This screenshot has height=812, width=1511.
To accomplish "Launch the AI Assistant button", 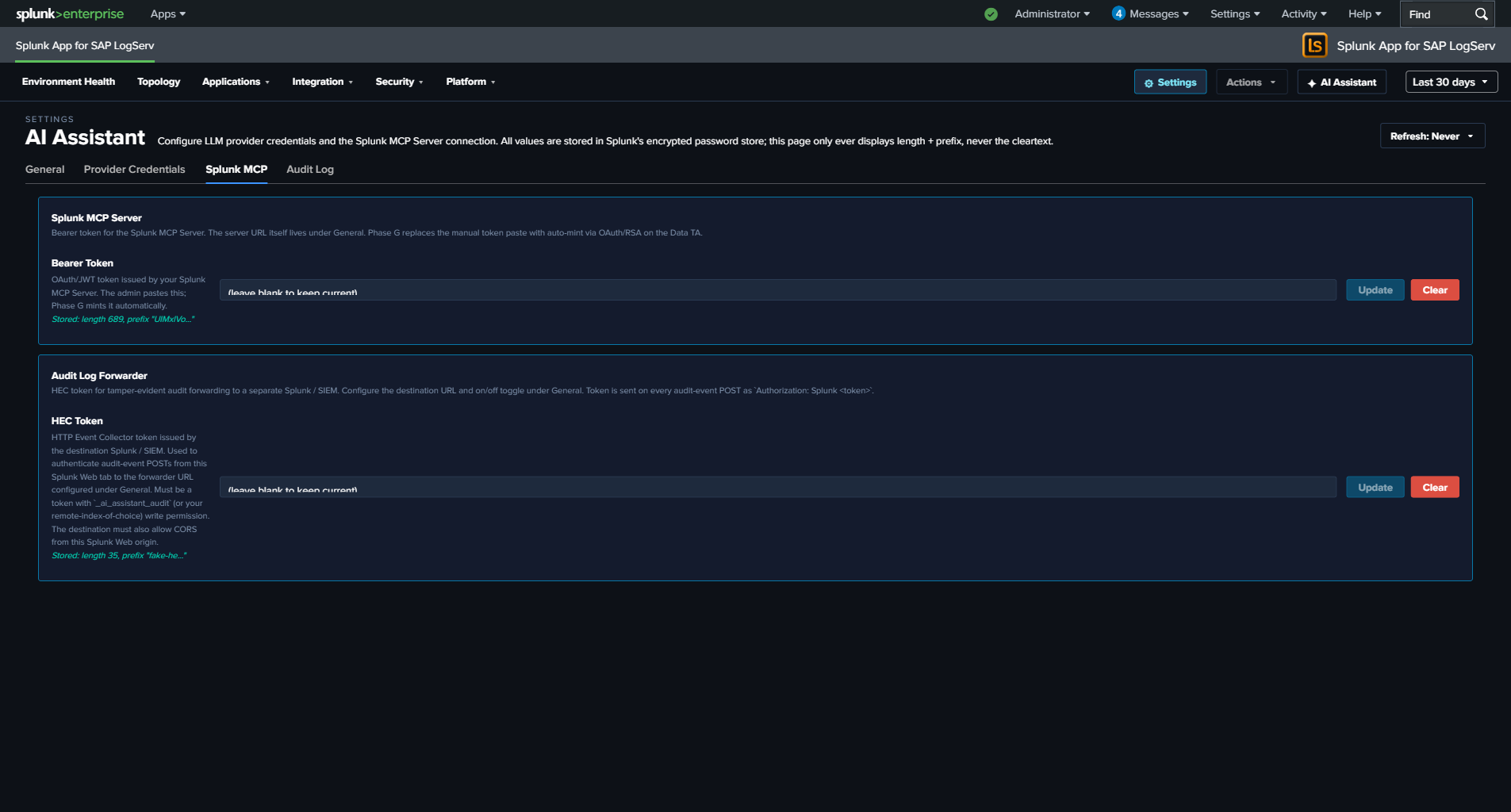I will [x=1341, y=82].
